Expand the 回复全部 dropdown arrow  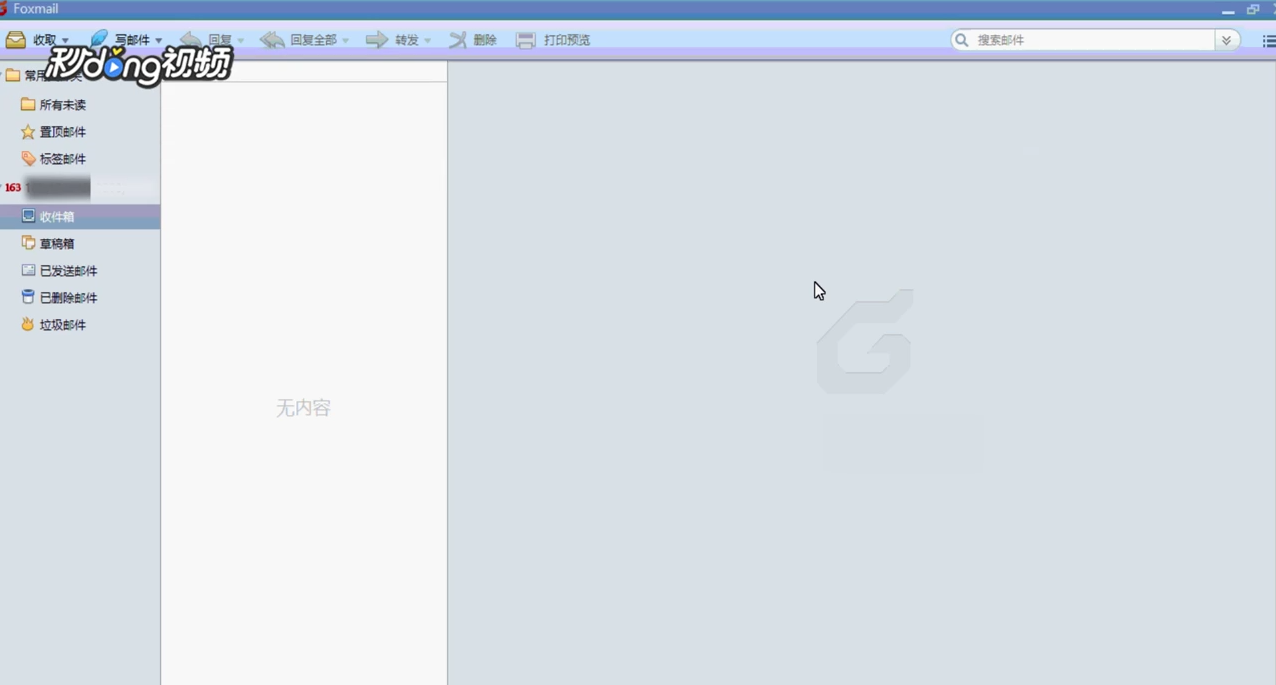[346, 41]
